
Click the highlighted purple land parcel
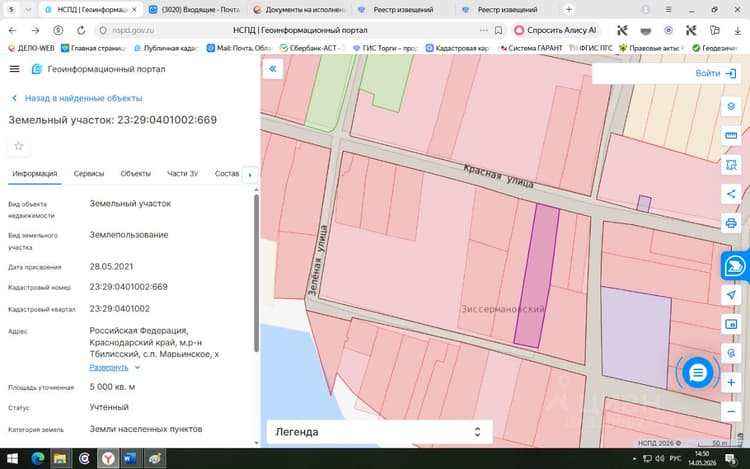pyautogui.click(x=537, y=275)
